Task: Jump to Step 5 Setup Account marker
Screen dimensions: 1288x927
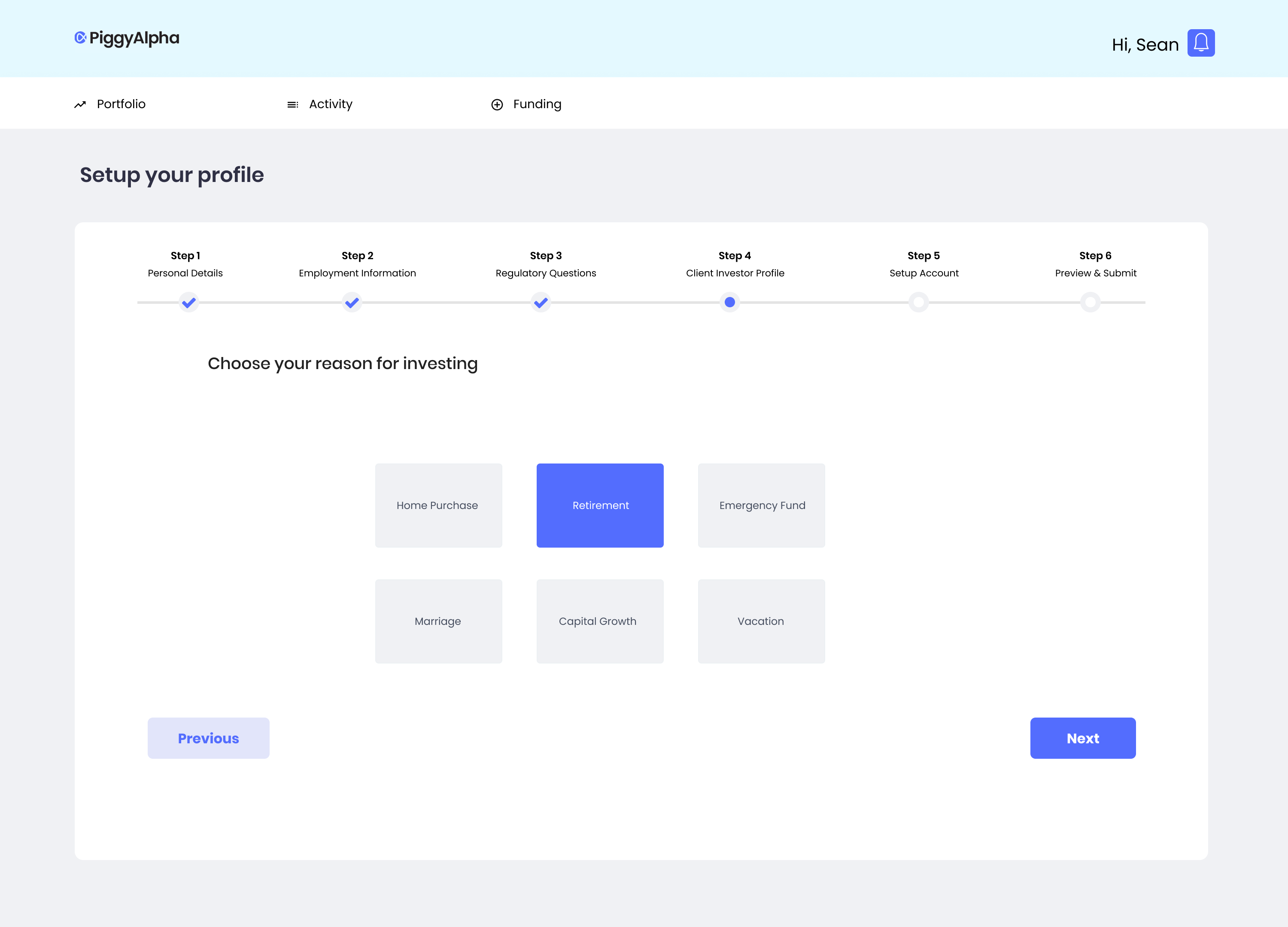Action: click(918, 302)
